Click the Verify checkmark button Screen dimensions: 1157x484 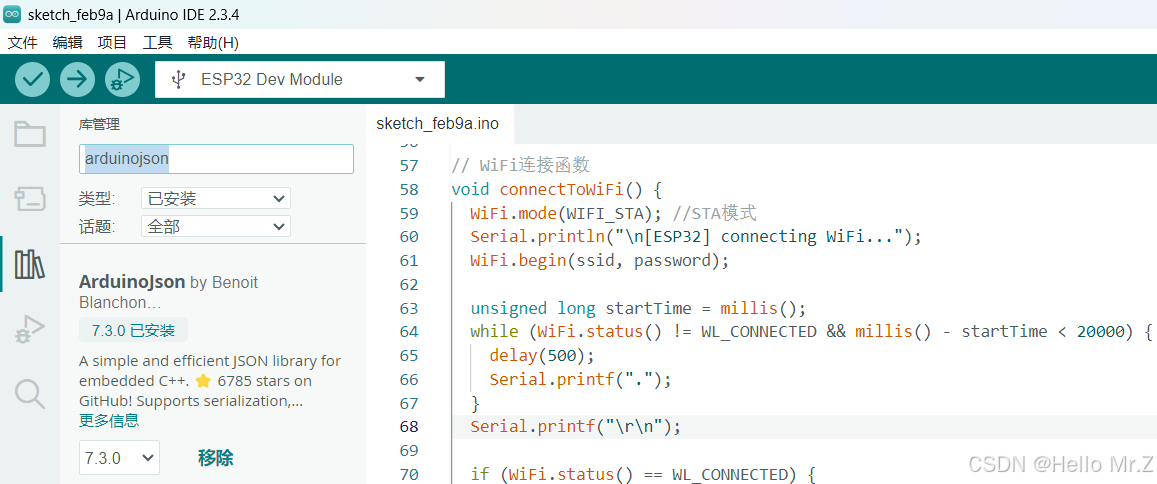tap(32, 80)
